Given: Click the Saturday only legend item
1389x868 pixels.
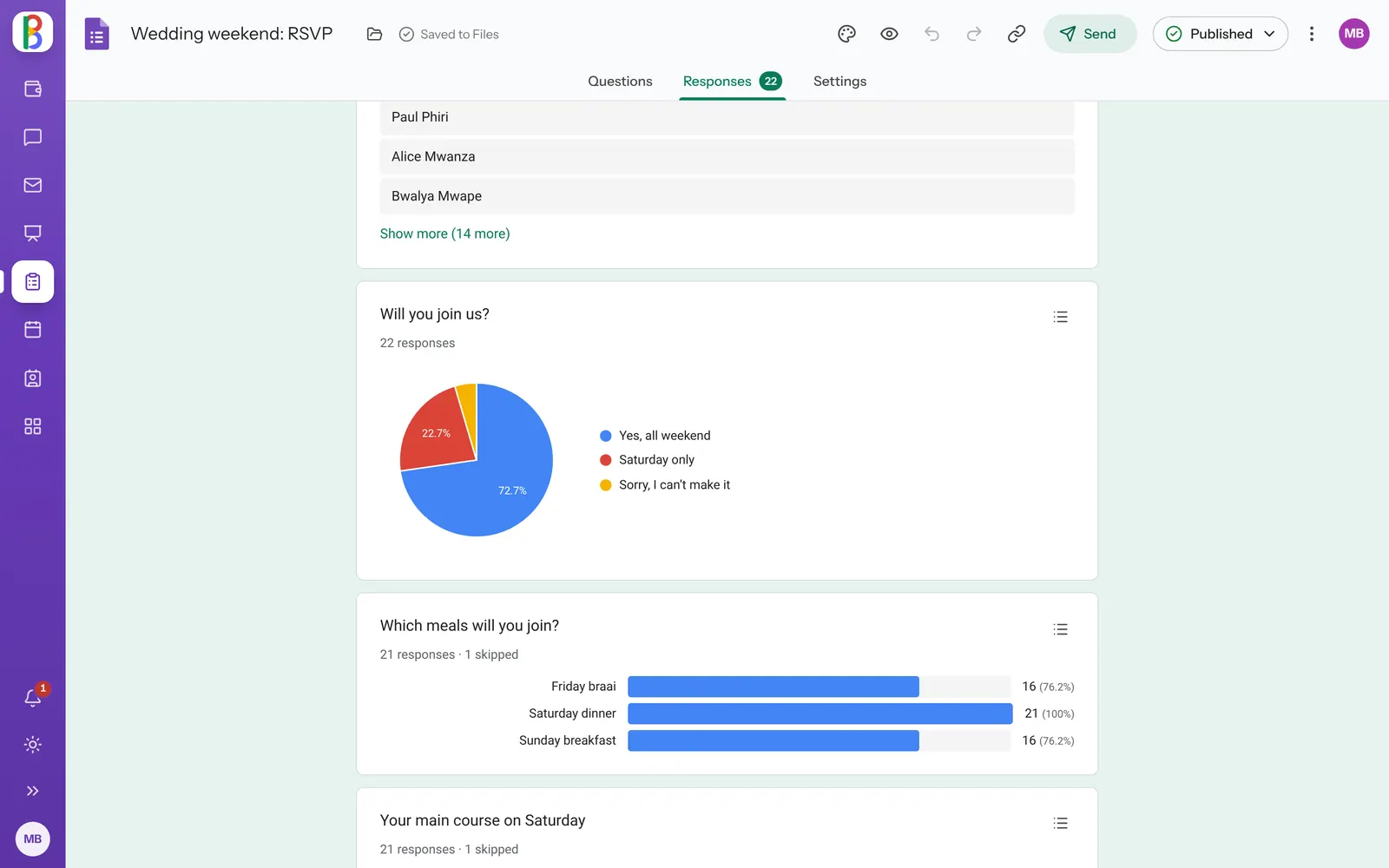Looking at the screenshot, I should coord(648,460).
